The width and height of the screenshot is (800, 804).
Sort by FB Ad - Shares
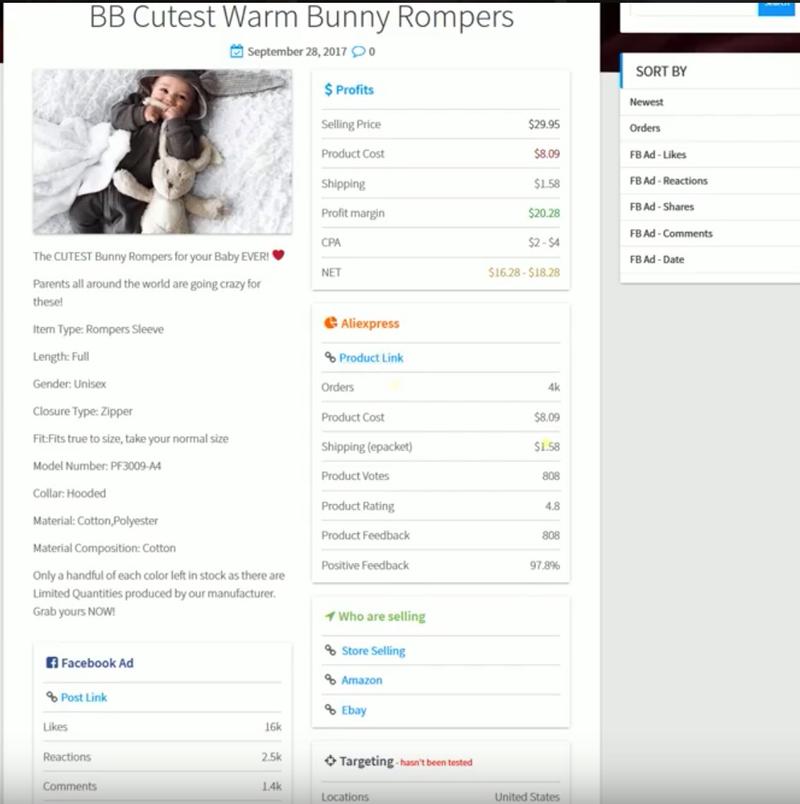(x=661, y=207)
